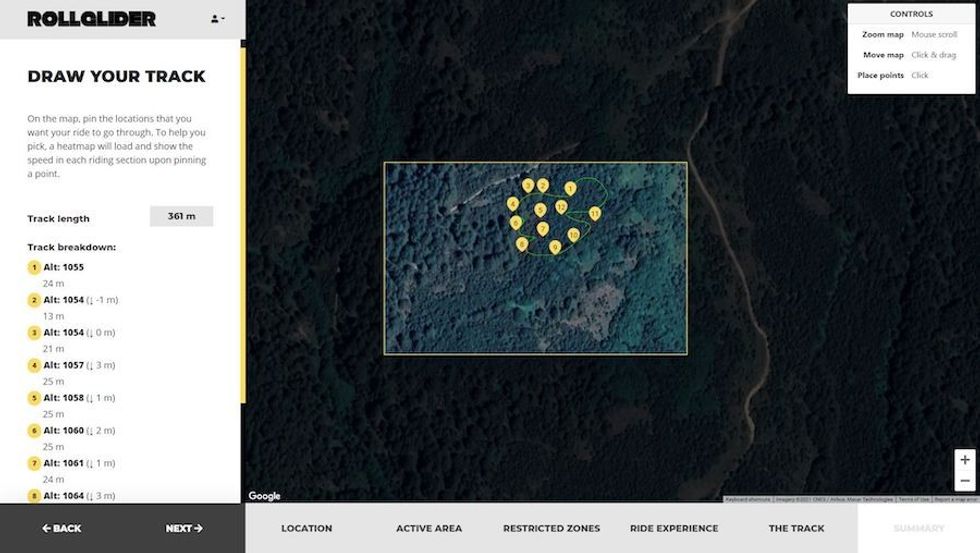Zoom out with the map minus button

click(964, 481)
